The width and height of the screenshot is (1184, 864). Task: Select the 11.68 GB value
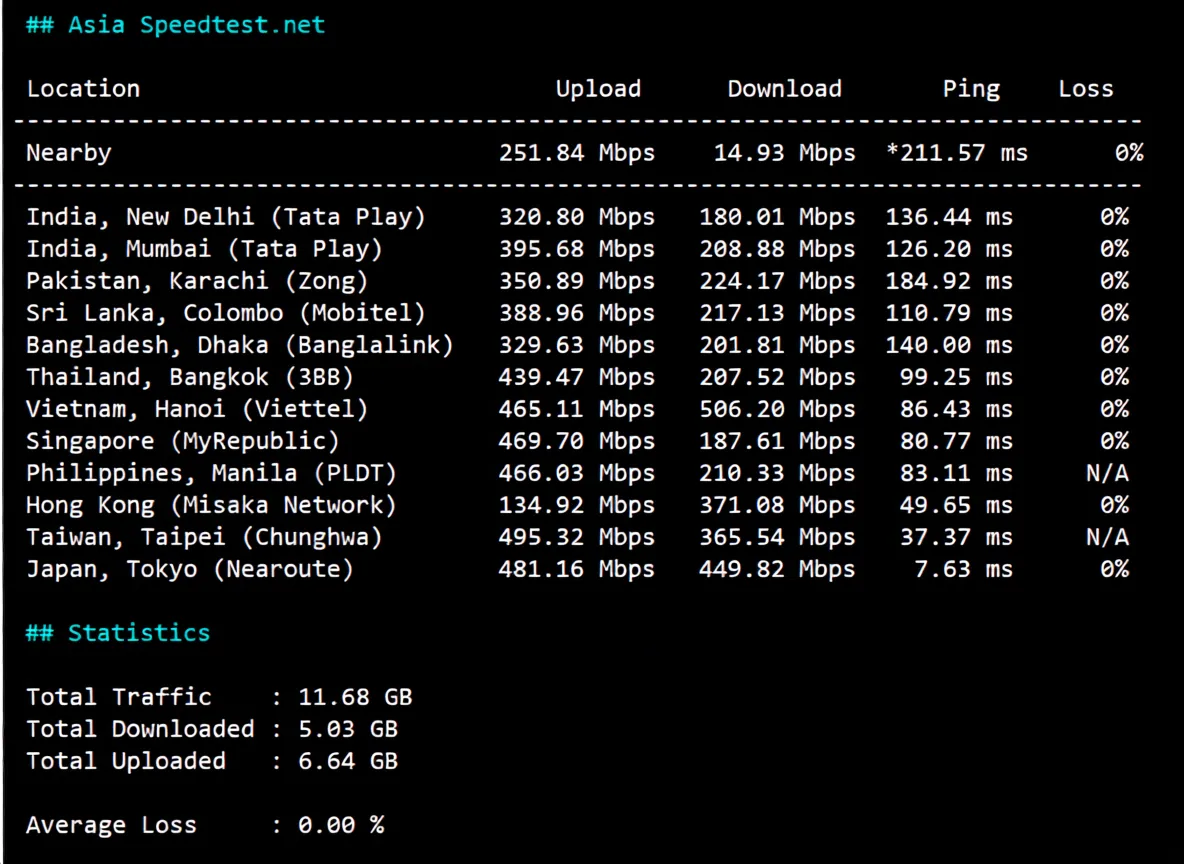click(355, 697)
